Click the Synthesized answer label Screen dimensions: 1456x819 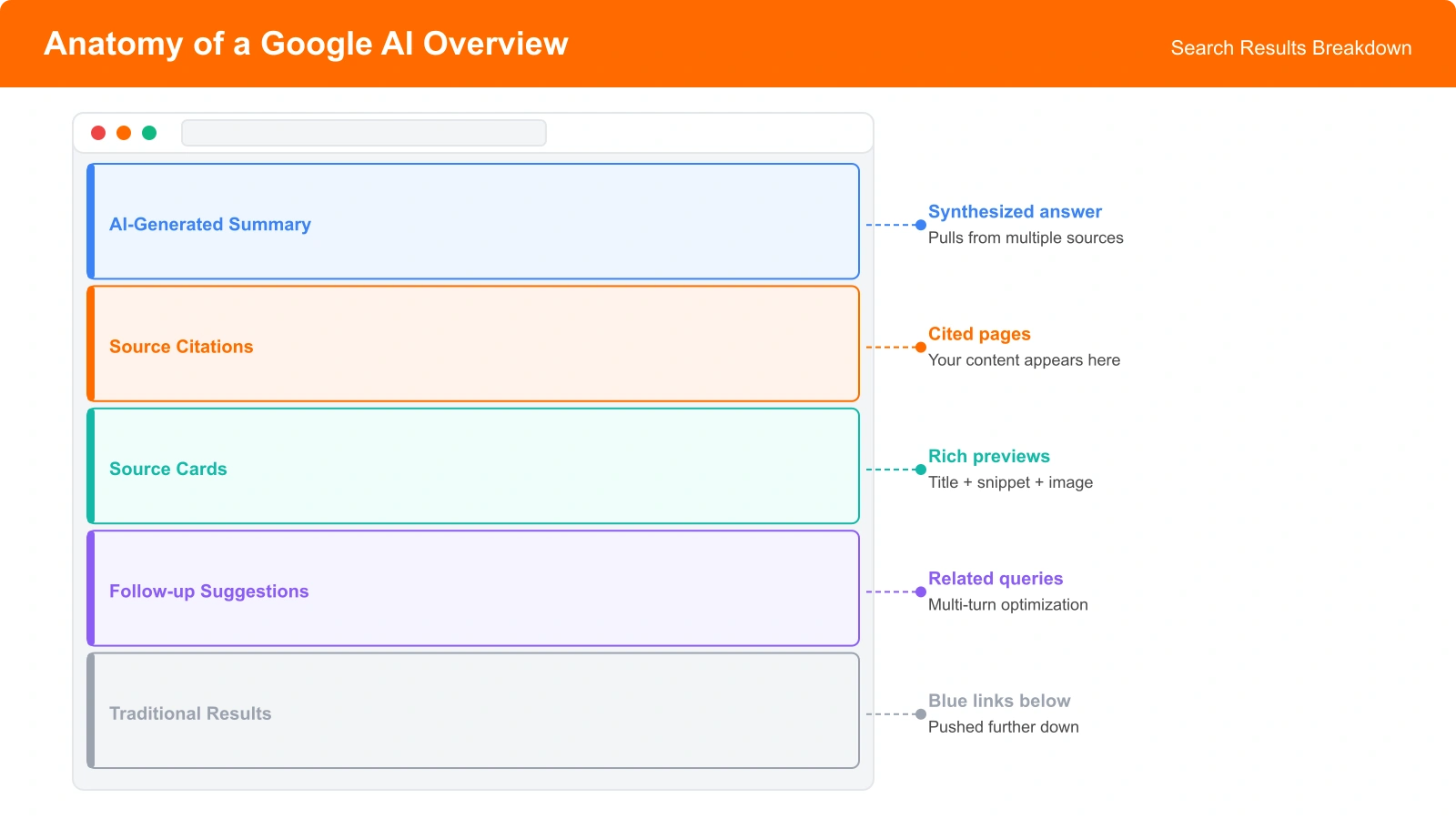click(1015, 211)
